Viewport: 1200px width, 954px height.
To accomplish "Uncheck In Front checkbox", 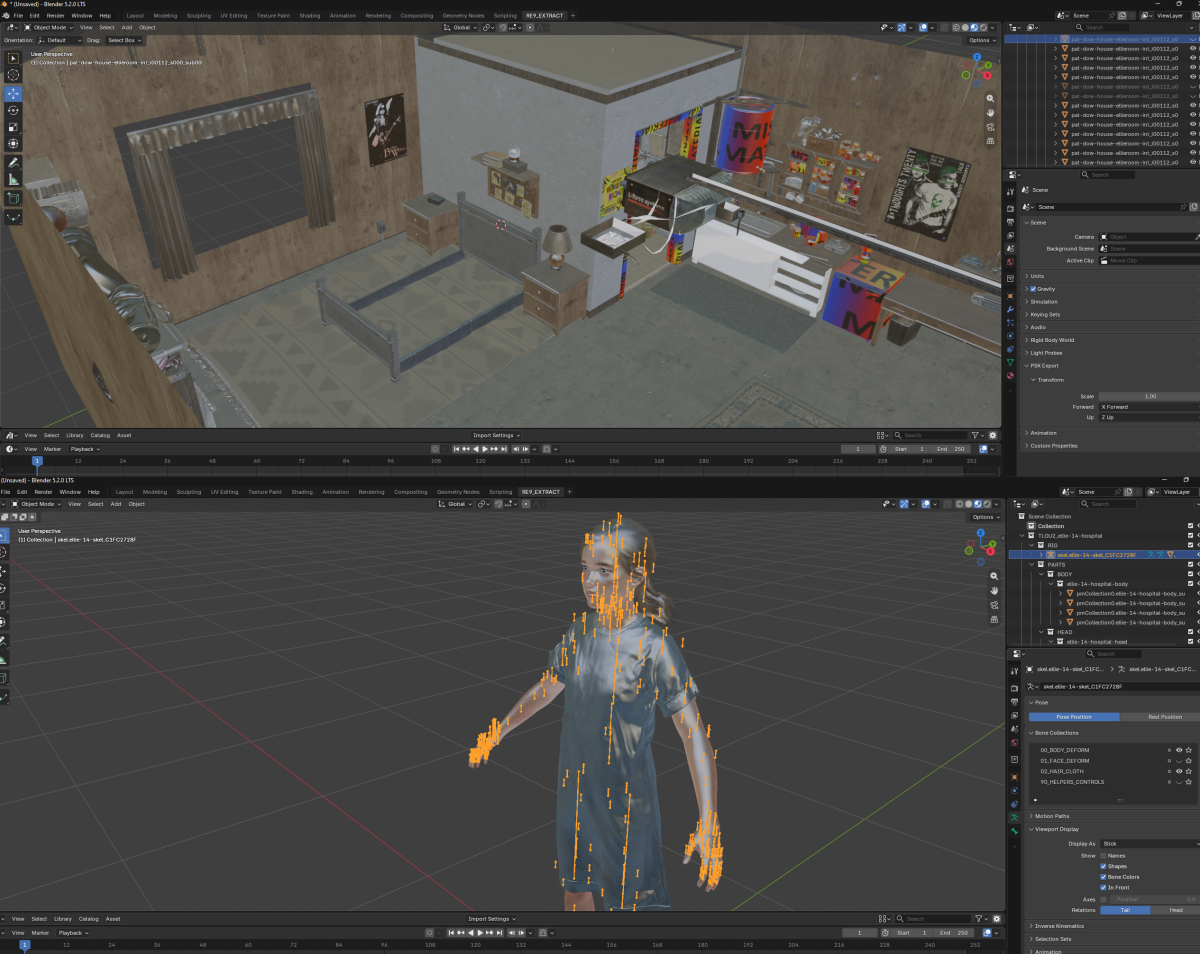I will [x=1103, y=887].
